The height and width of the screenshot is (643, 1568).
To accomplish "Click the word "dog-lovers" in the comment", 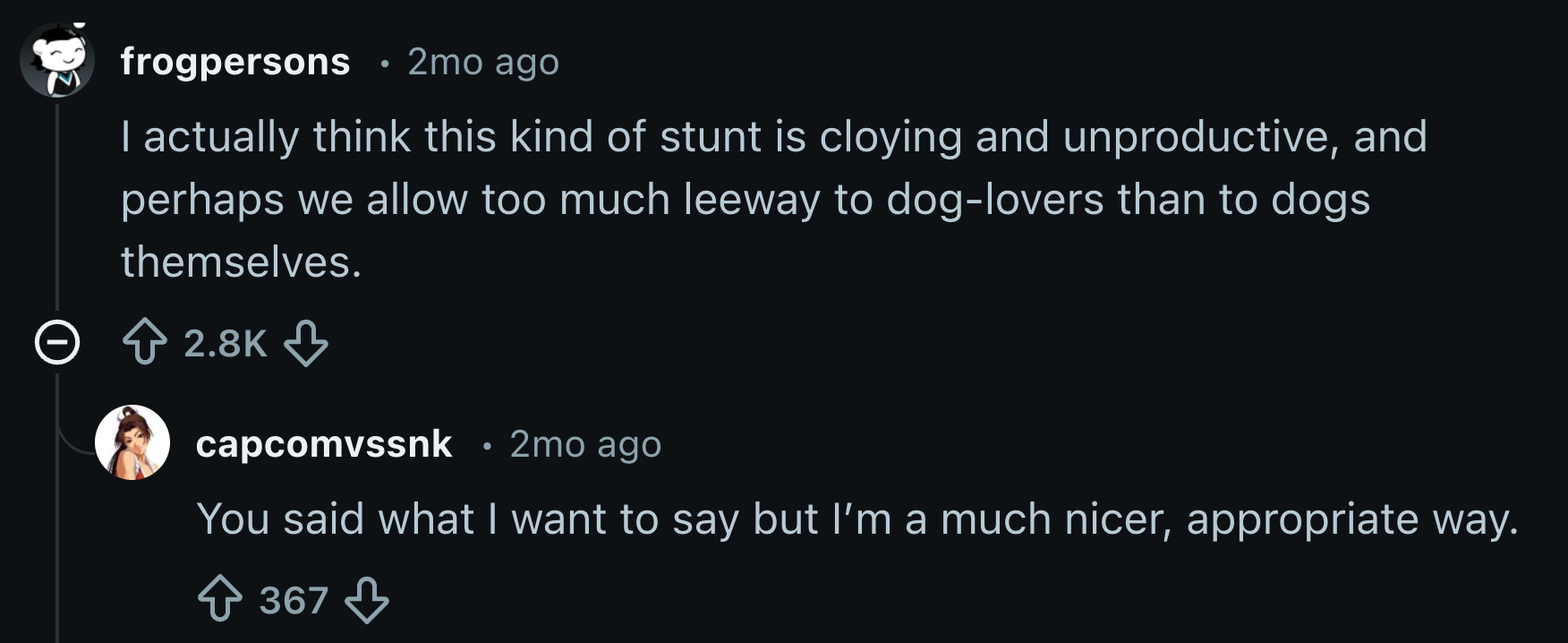I will 995,200.
